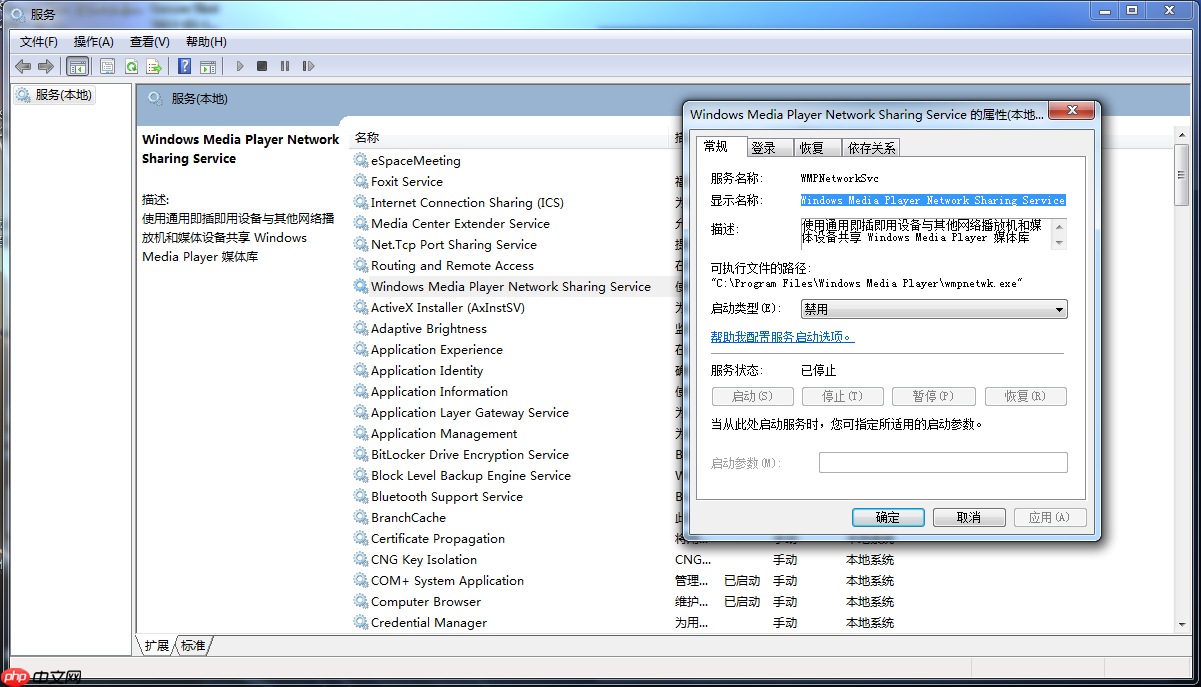Select the Application Identity service
Screen dimensions: 1201x687
427,370
